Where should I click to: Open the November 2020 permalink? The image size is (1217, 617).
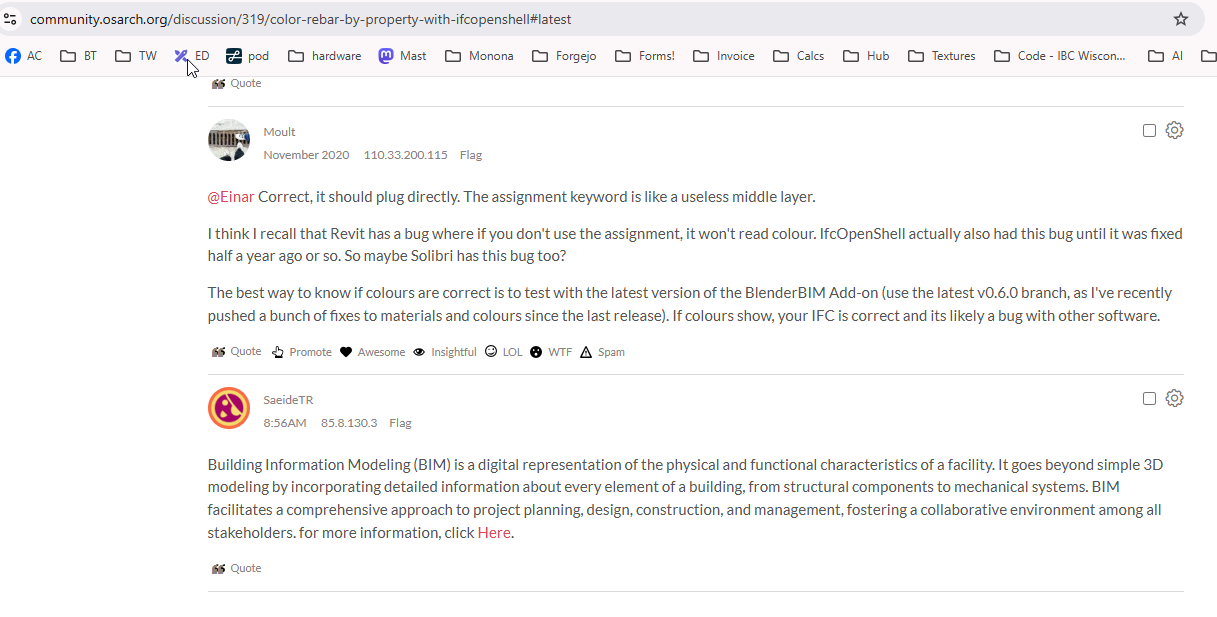(306, 155)
